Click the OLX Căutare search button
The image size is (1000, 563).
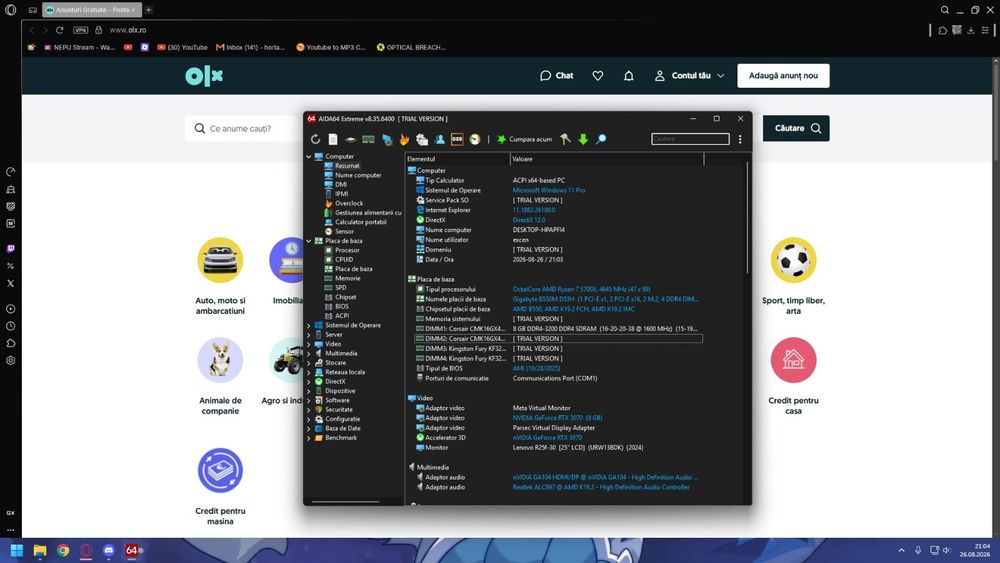796,128
